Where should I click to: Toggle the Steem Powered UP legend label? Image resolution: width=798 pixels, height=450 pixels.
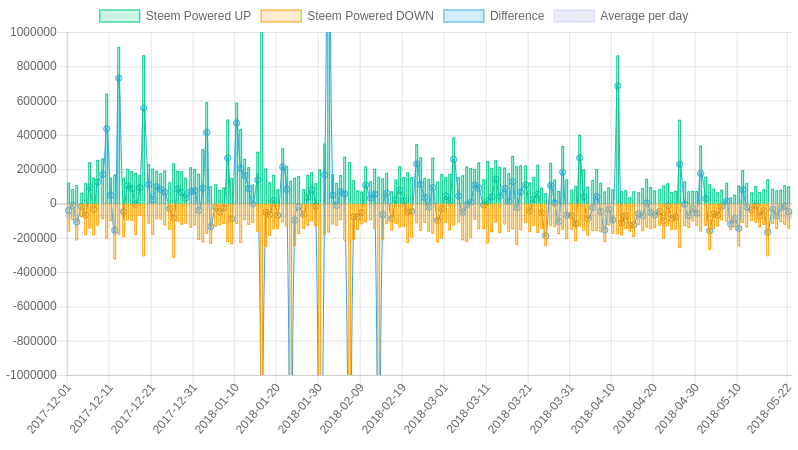pos(198,16)
